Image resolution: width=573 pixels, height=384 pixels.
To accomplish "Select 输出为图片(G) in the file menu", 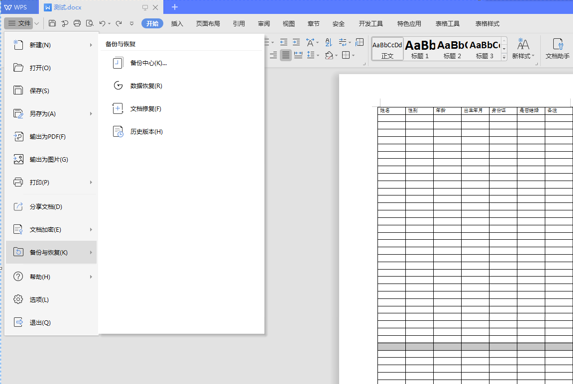I will click(x=52, y=159).
